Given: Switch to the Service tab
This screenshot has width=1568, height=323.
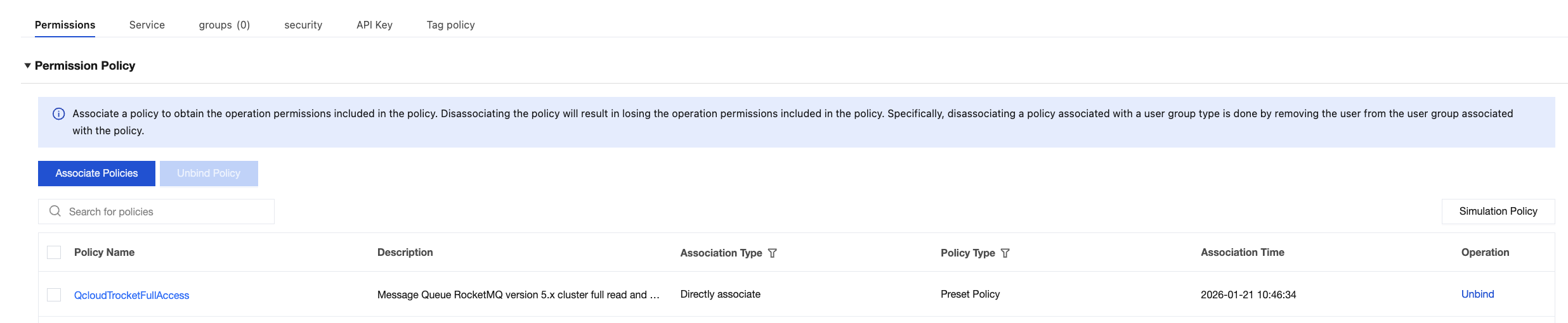Looking at the screenshot, I should [147, 25].
